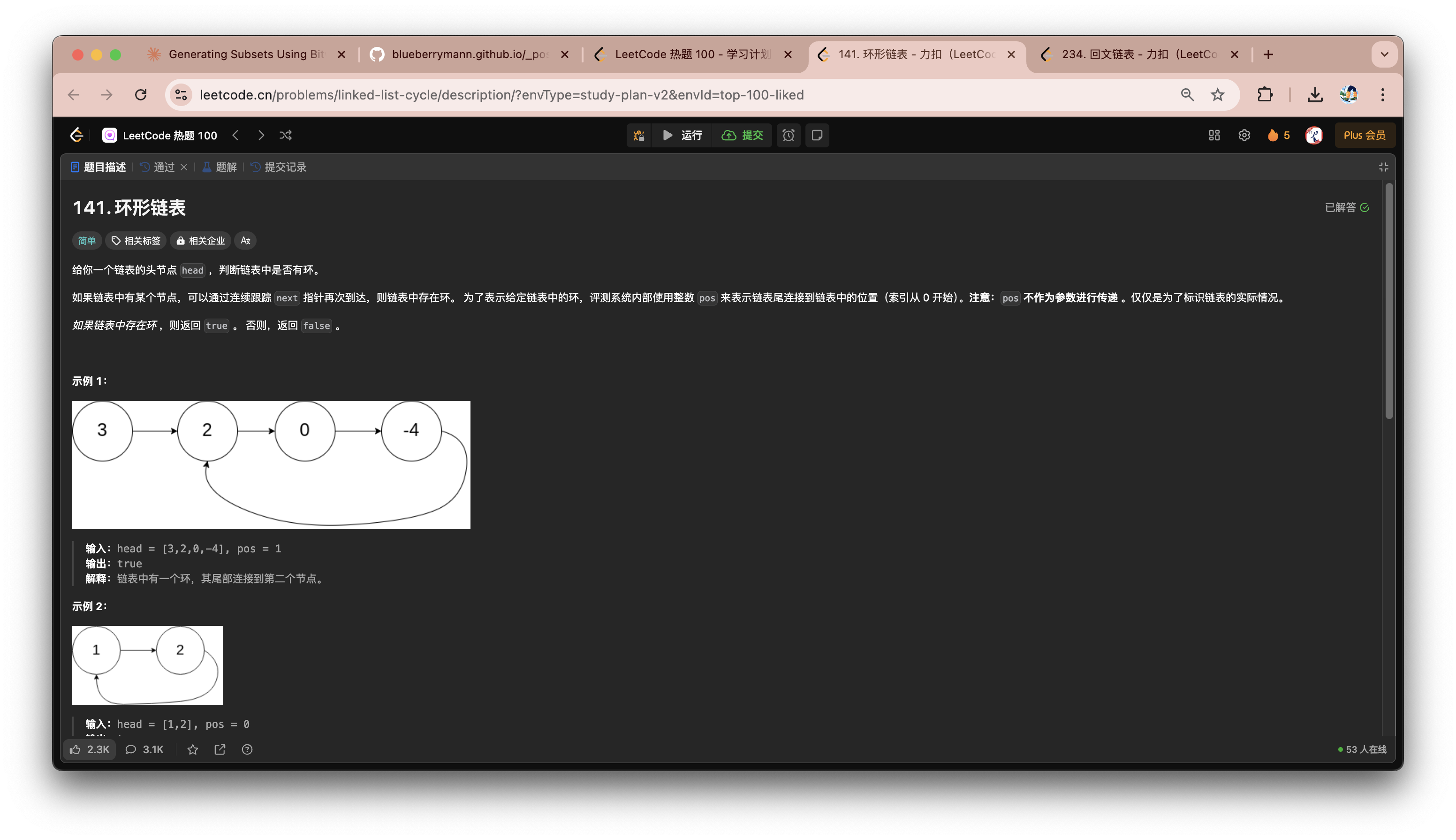Open the notes sticky icon
This screenshot has height=840, width=1456.
point(817,135)
